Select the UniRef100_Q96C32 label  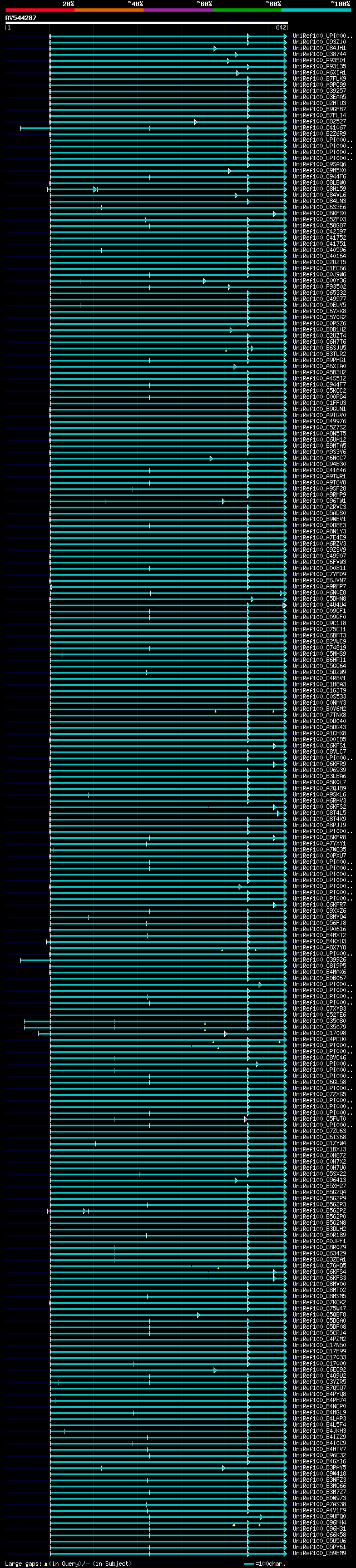tap(319, 1456)
